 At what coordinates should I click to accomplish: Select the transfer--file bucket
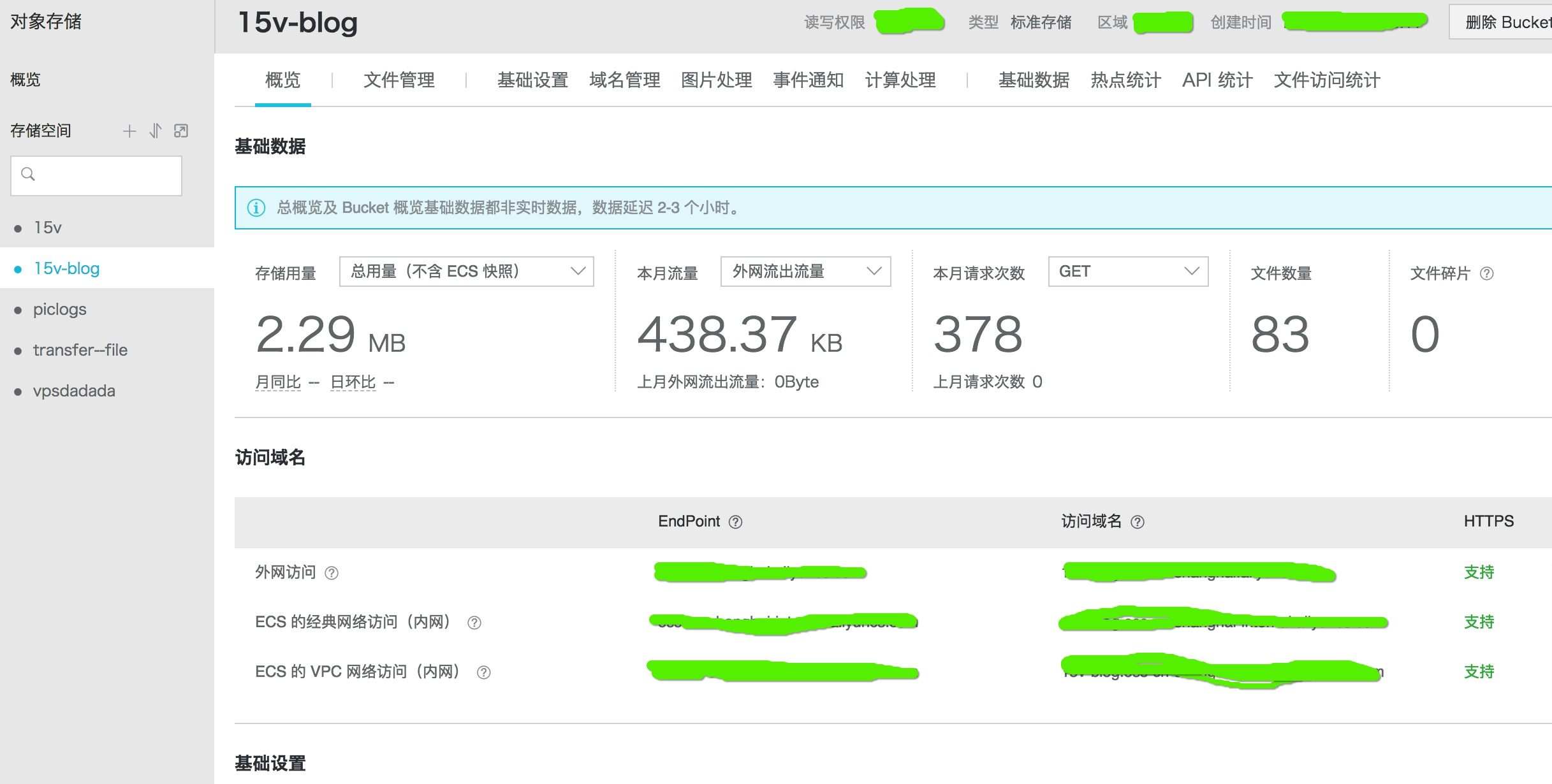(x=80, y=350)
